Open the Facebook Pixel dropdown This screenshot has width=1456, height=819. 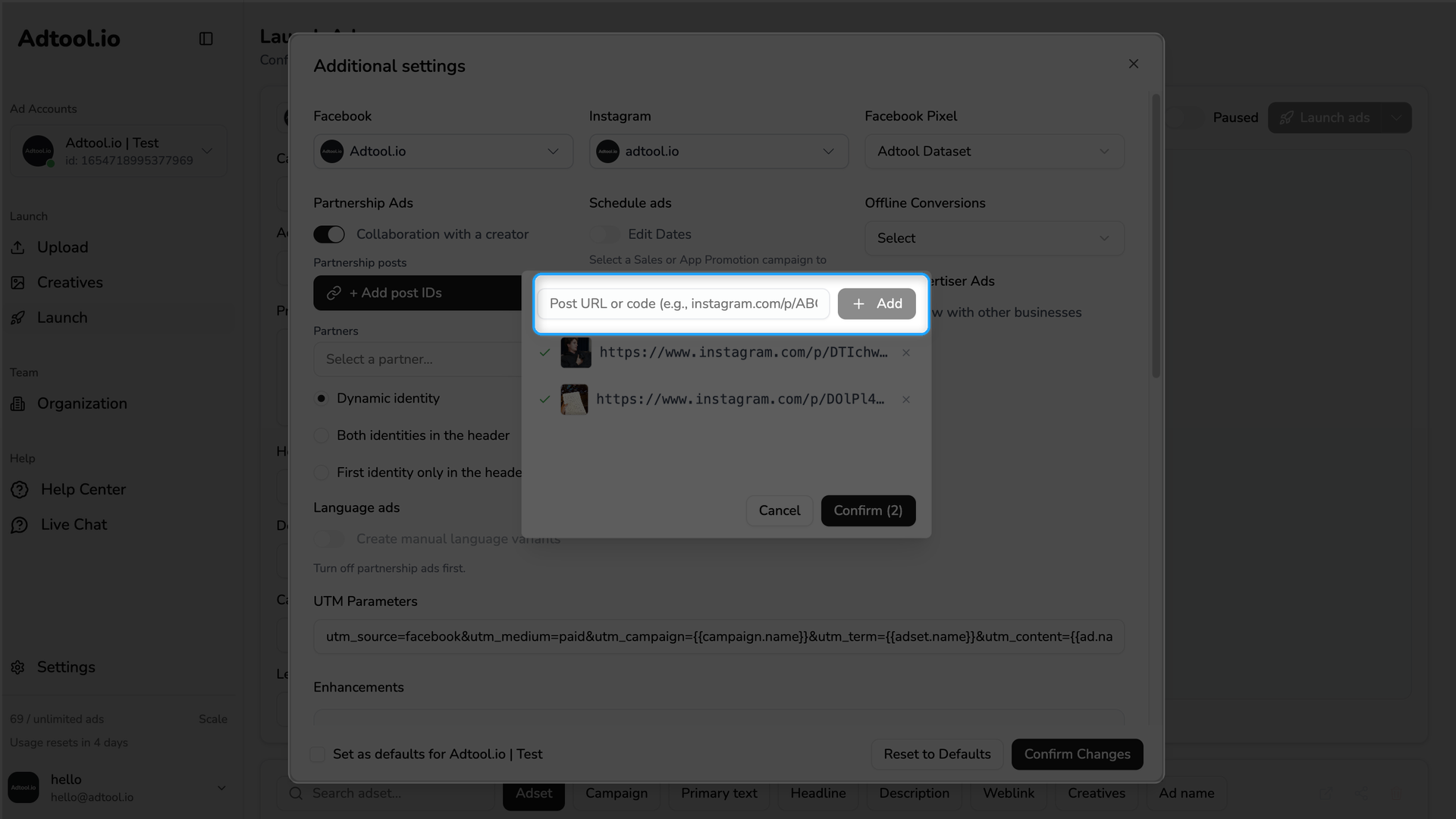click(994, 151)
